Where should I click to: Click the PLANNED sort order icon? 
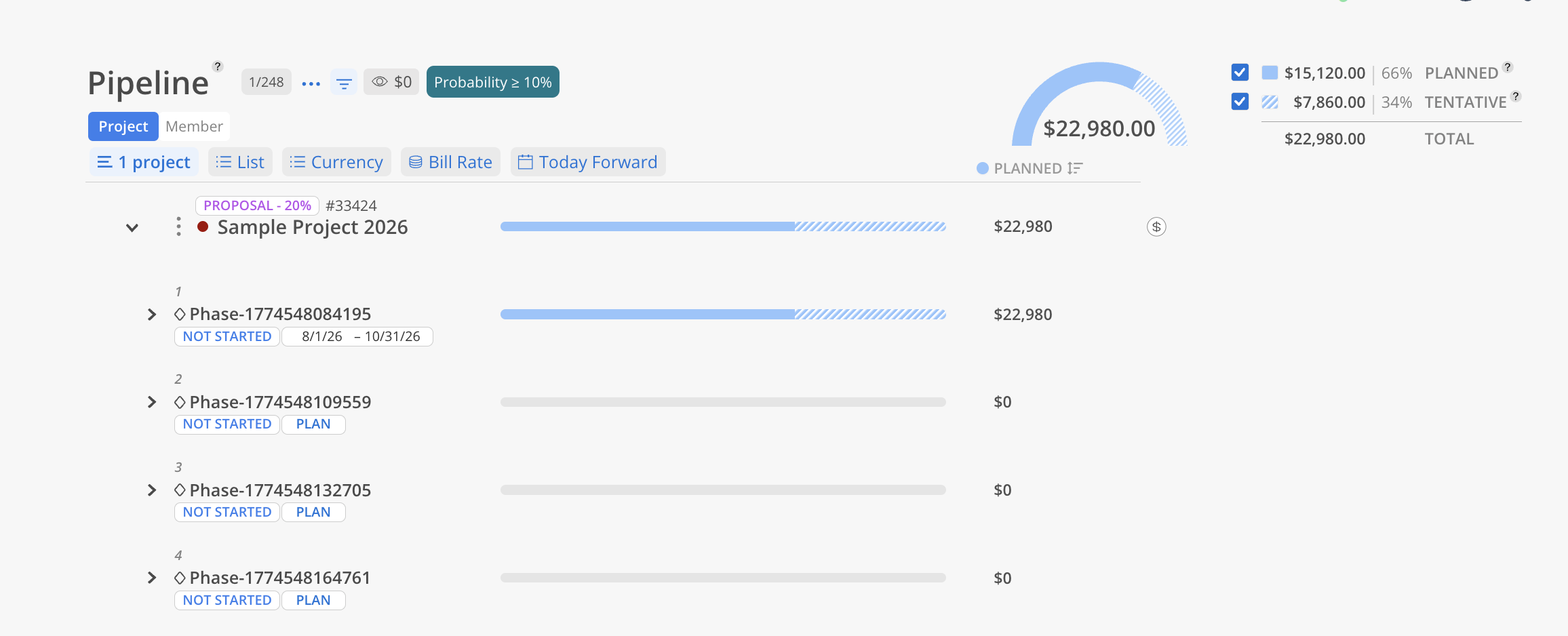1075,168
